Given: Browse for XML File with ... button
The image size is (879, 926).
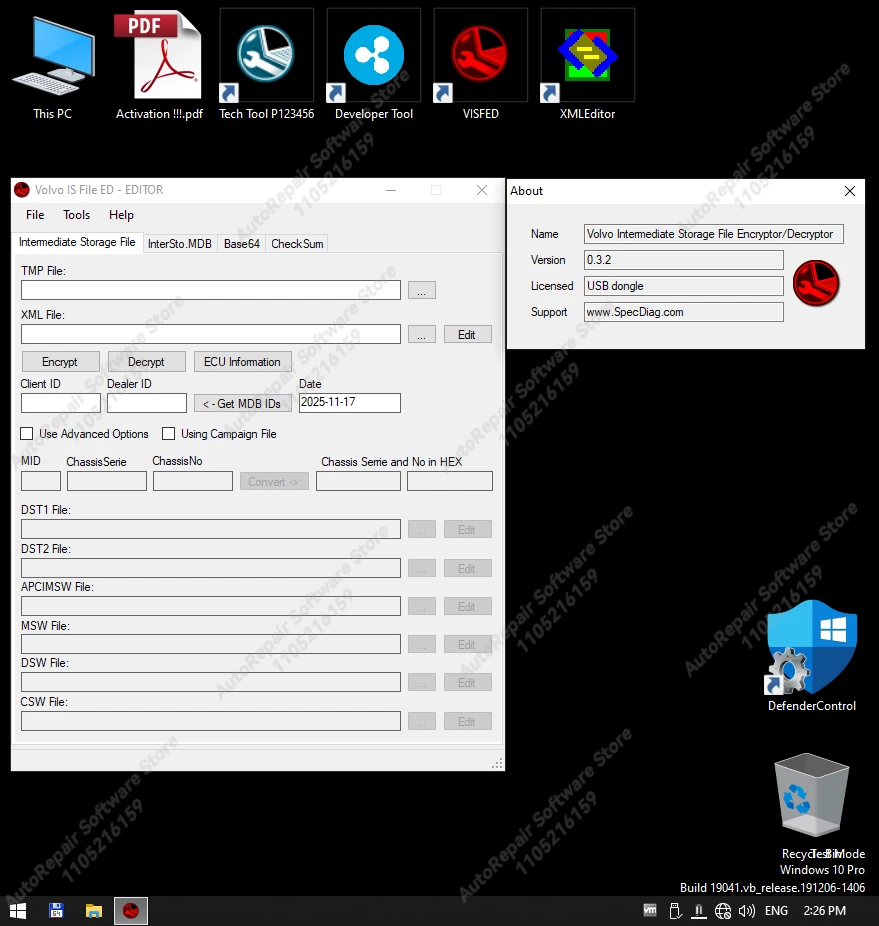Looking at the screenshot, I should 422,334.
